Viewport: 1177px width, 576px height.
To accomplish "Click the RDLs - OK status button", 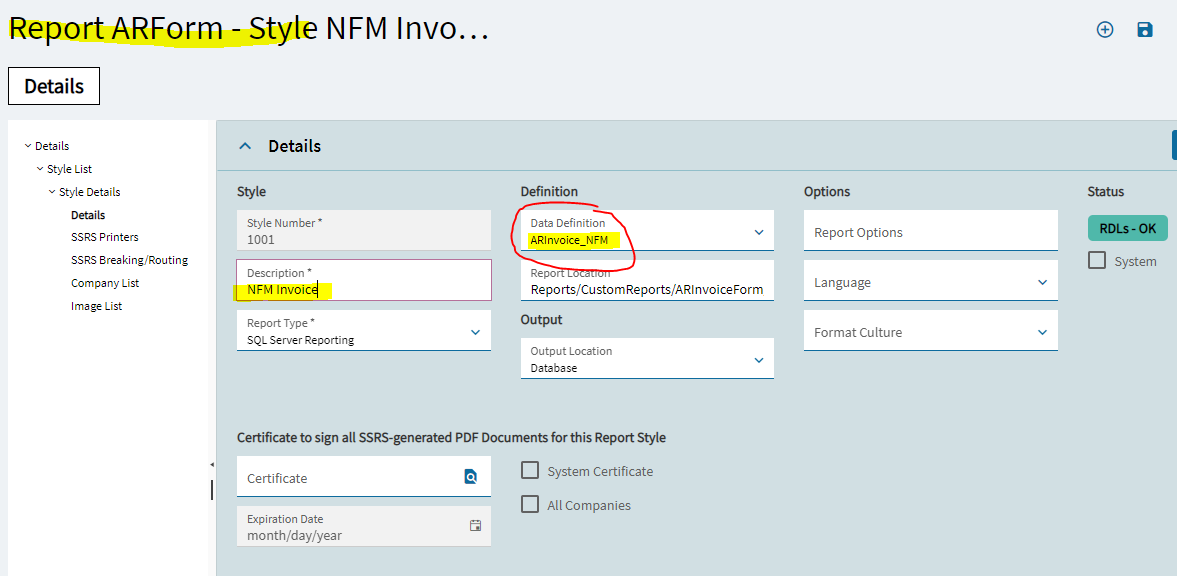I will [1127, 228].
